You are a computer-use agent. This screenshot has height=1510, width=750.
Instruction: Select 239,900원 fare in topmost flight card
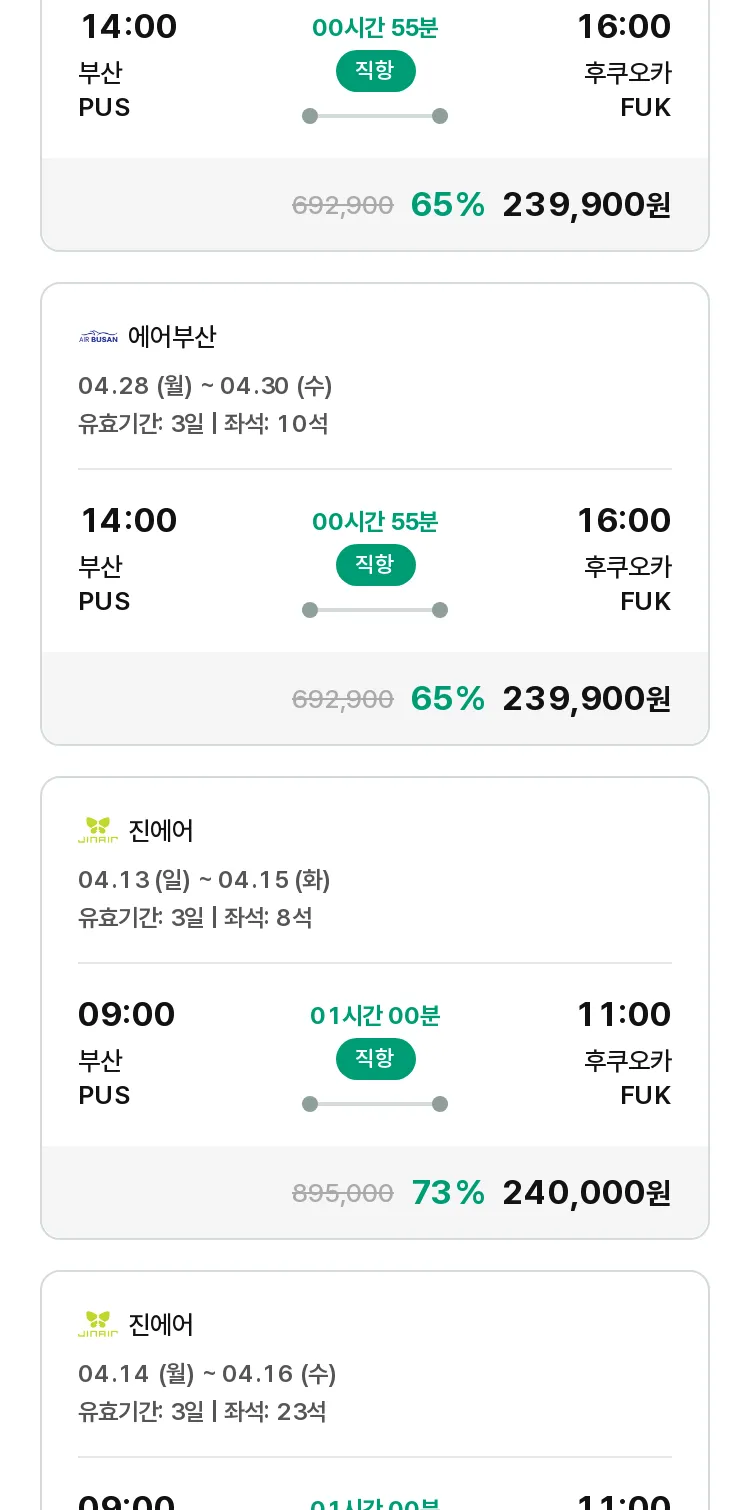[586, 204]
